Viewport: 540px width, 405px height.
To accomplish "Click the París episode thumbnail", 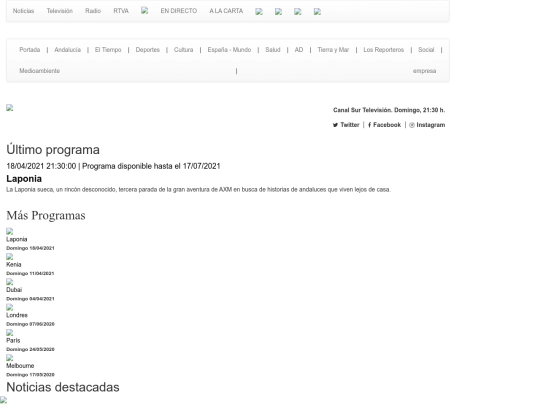I will (10, 333).
